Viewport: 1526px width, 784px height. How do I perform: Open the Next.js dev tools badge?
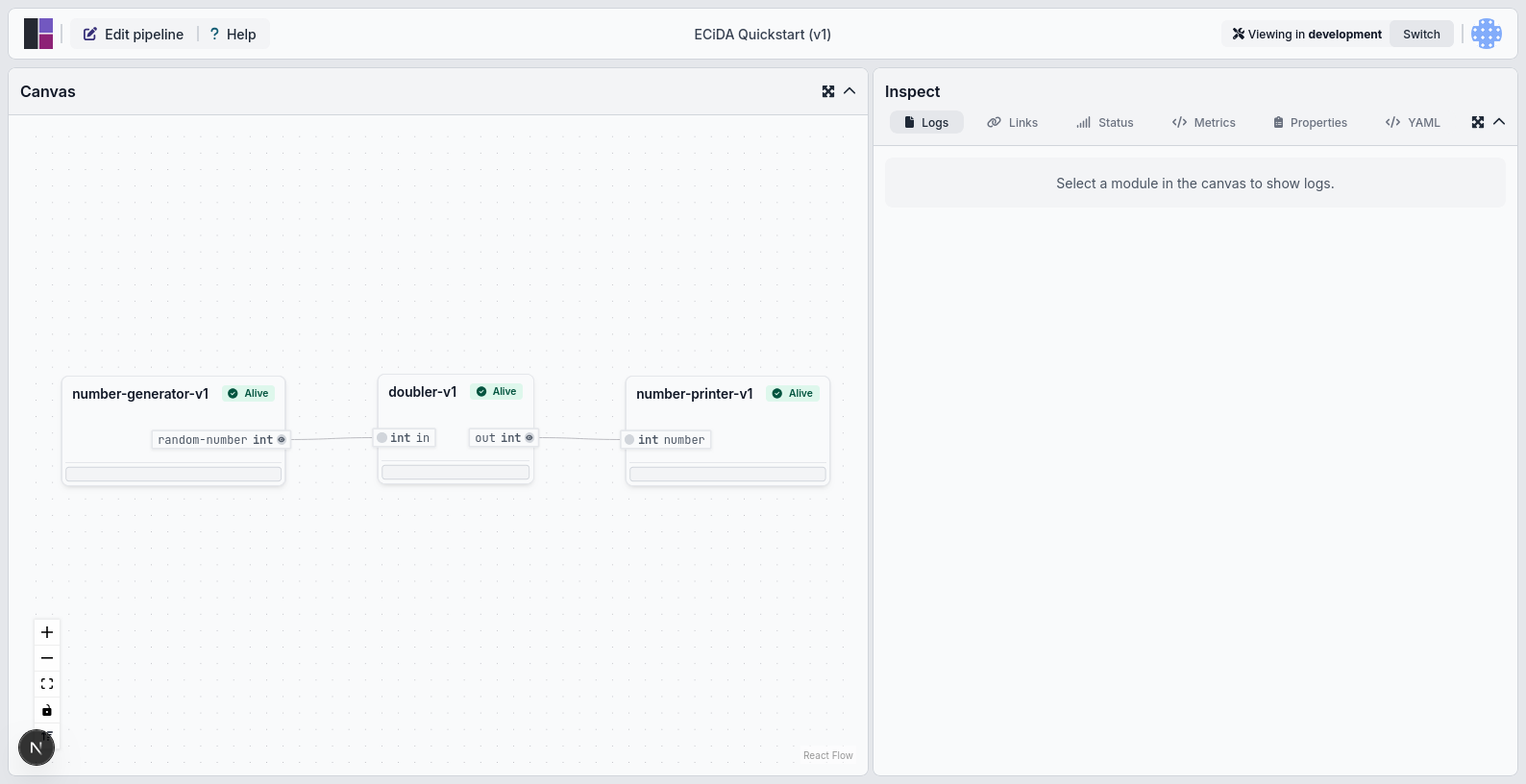(37, 747)
